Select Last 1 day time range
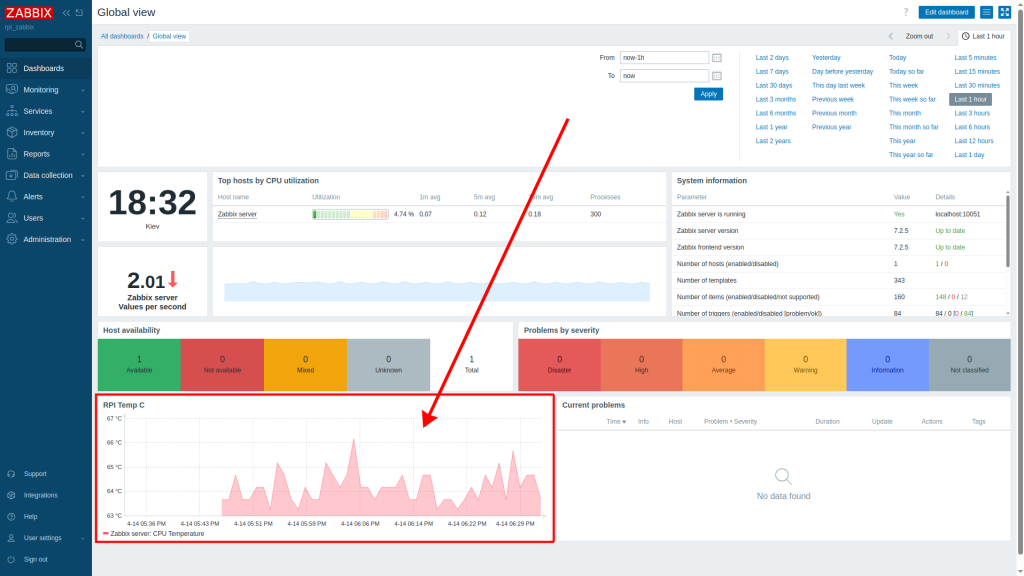 click(969, 155)
